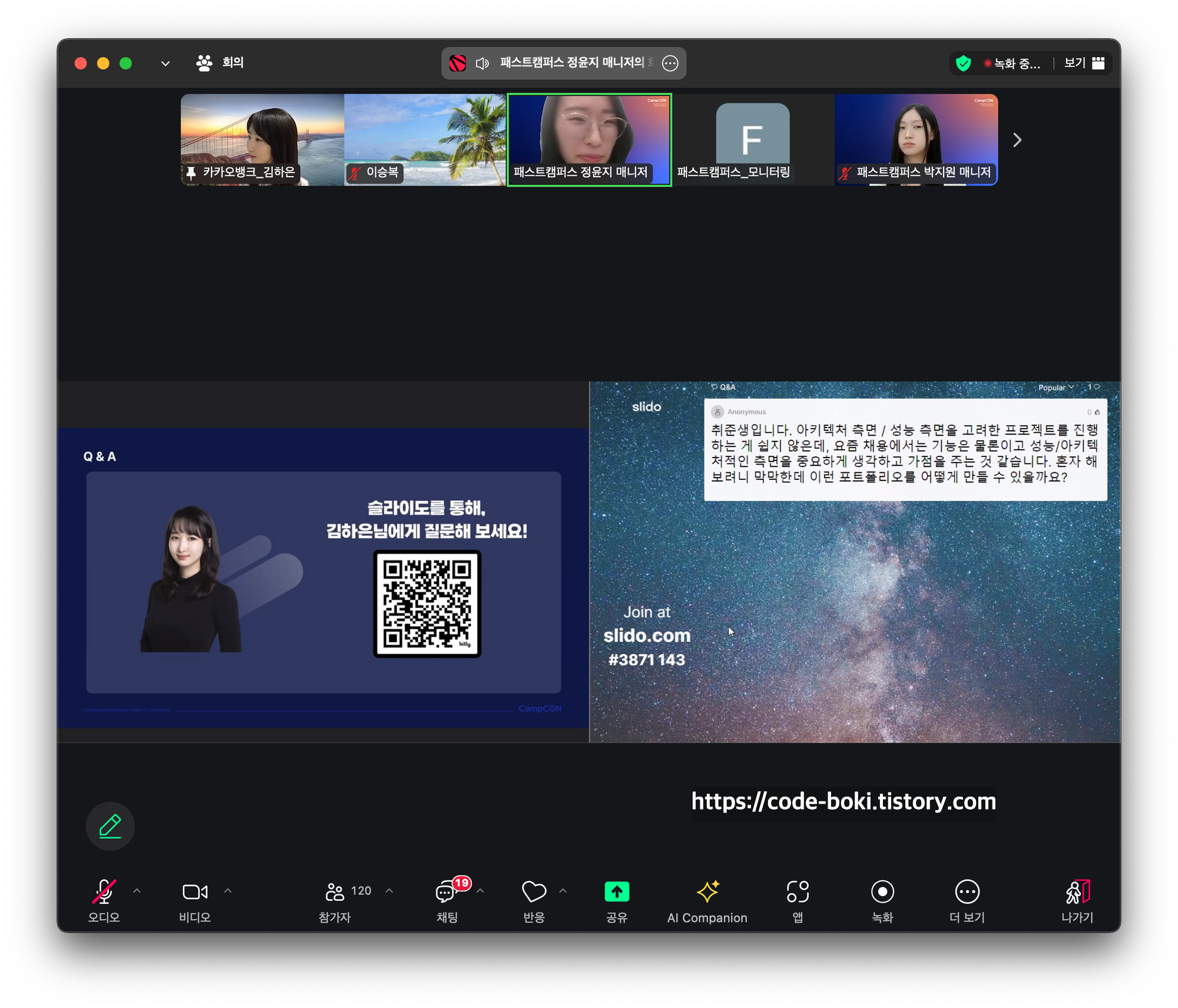The width and height of the screenshot is (1178, 1008).
Task: Expand audio options arrow next to 오디오
Action: (137, 891)
